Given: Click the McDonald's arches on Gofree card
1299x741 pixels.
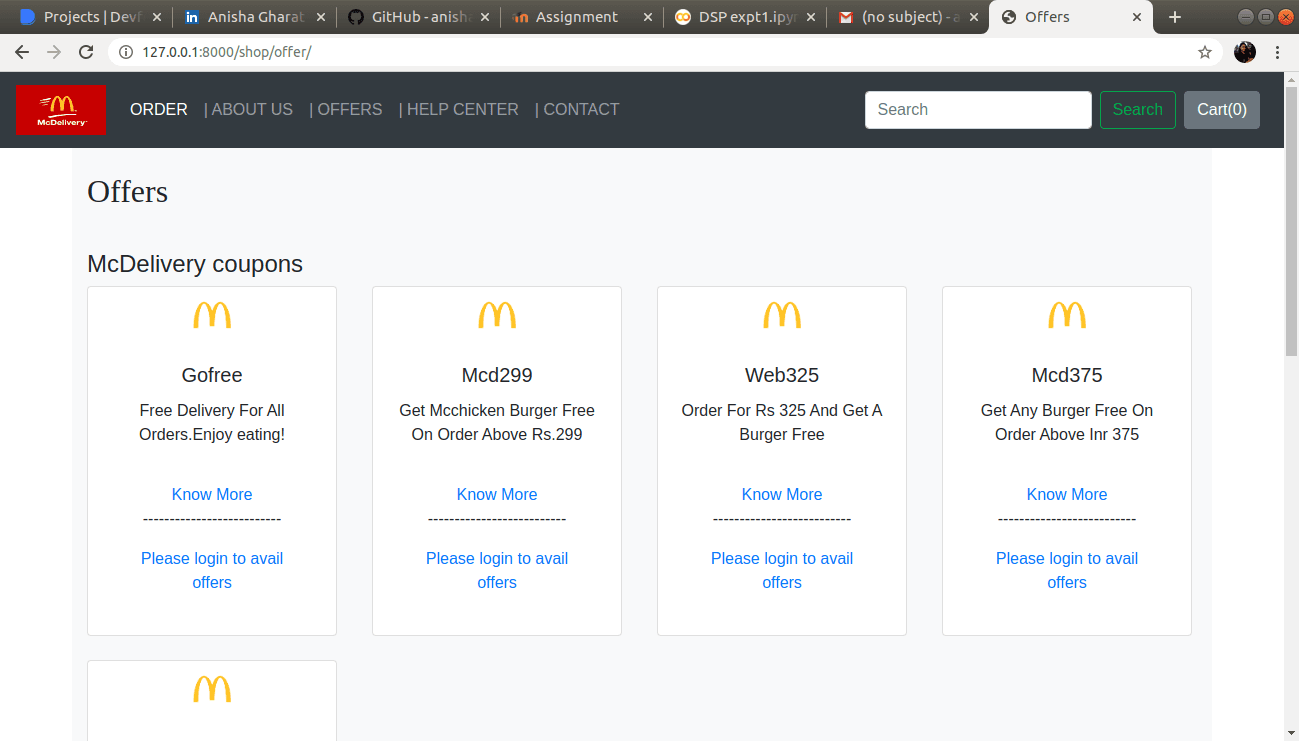Looking at the screenshot, I should [212, 315].
